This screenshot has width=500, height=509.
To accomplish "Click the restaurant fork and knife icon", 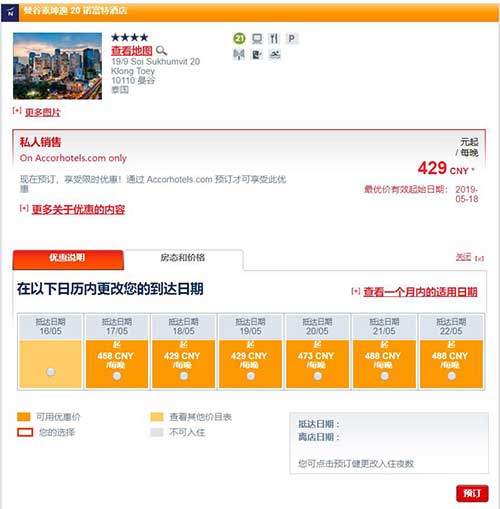I will [x=274, y=39].
